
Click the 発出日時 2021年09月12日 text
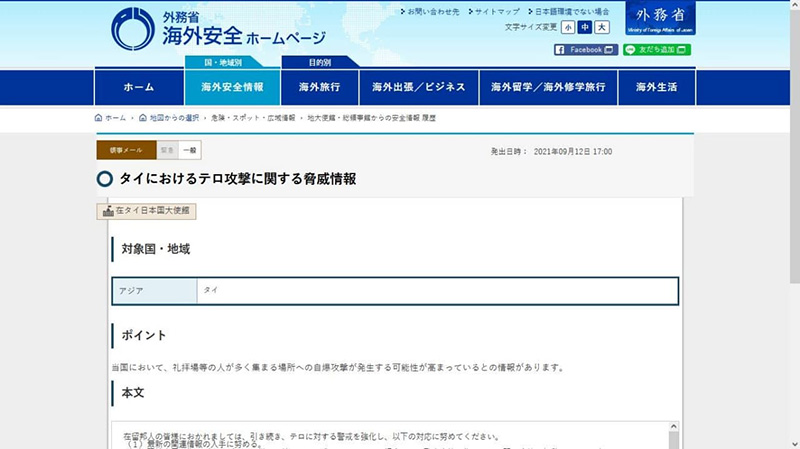551,152
